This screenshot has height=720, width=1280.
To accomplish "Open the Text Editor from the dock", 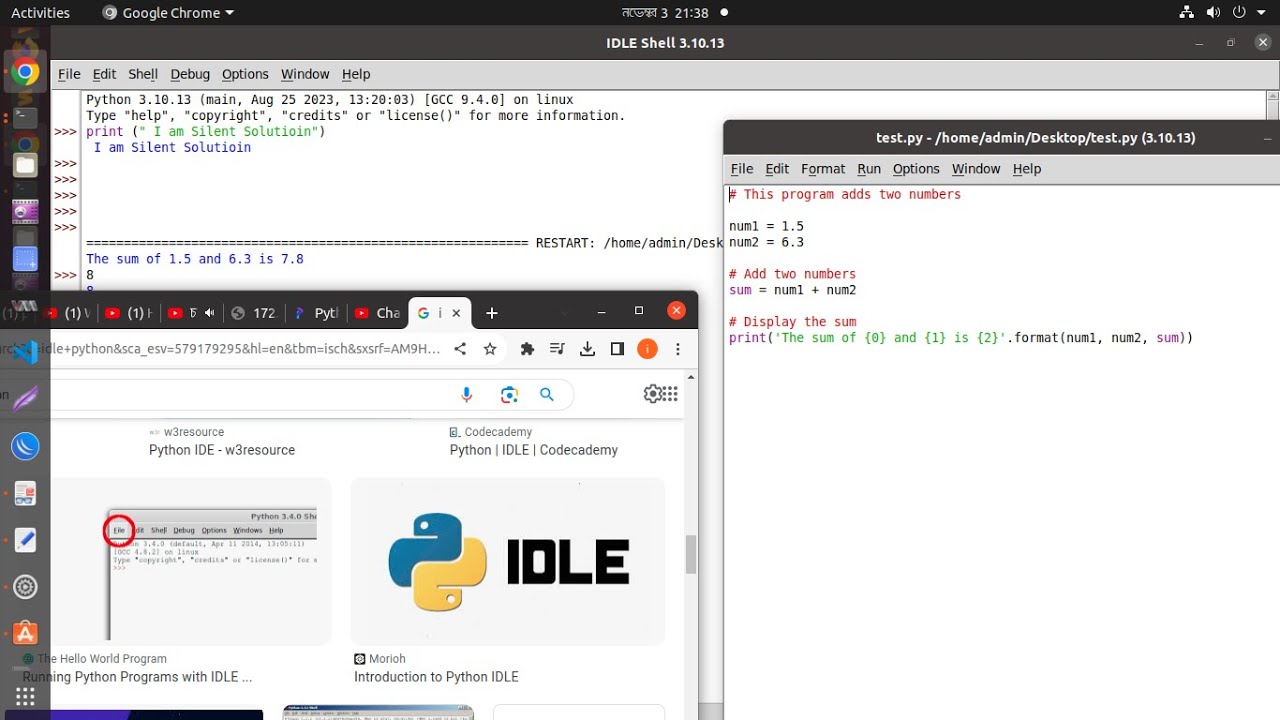I will click(x=26, y=540).
